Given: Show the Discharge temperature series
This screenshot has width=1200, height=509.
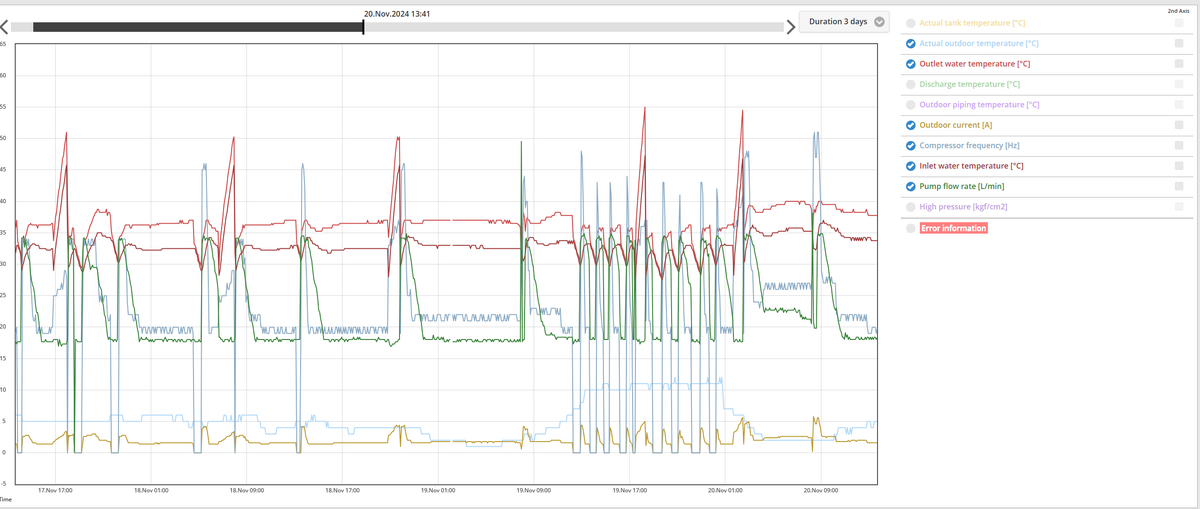Looking at the screenshot, I should [x=910, y=85].
